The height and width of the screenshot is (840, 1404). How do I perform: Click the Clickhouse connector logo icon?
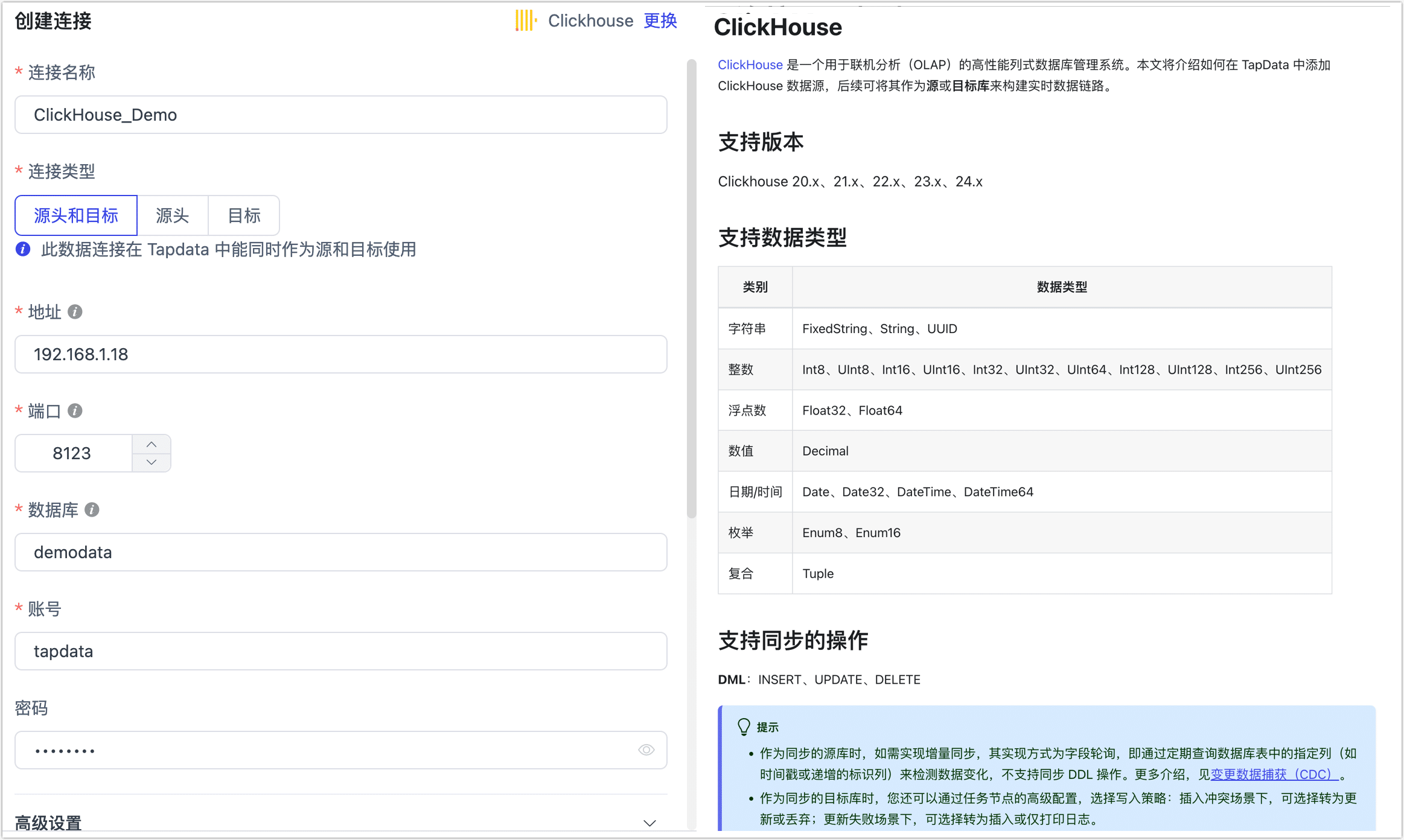525,21
